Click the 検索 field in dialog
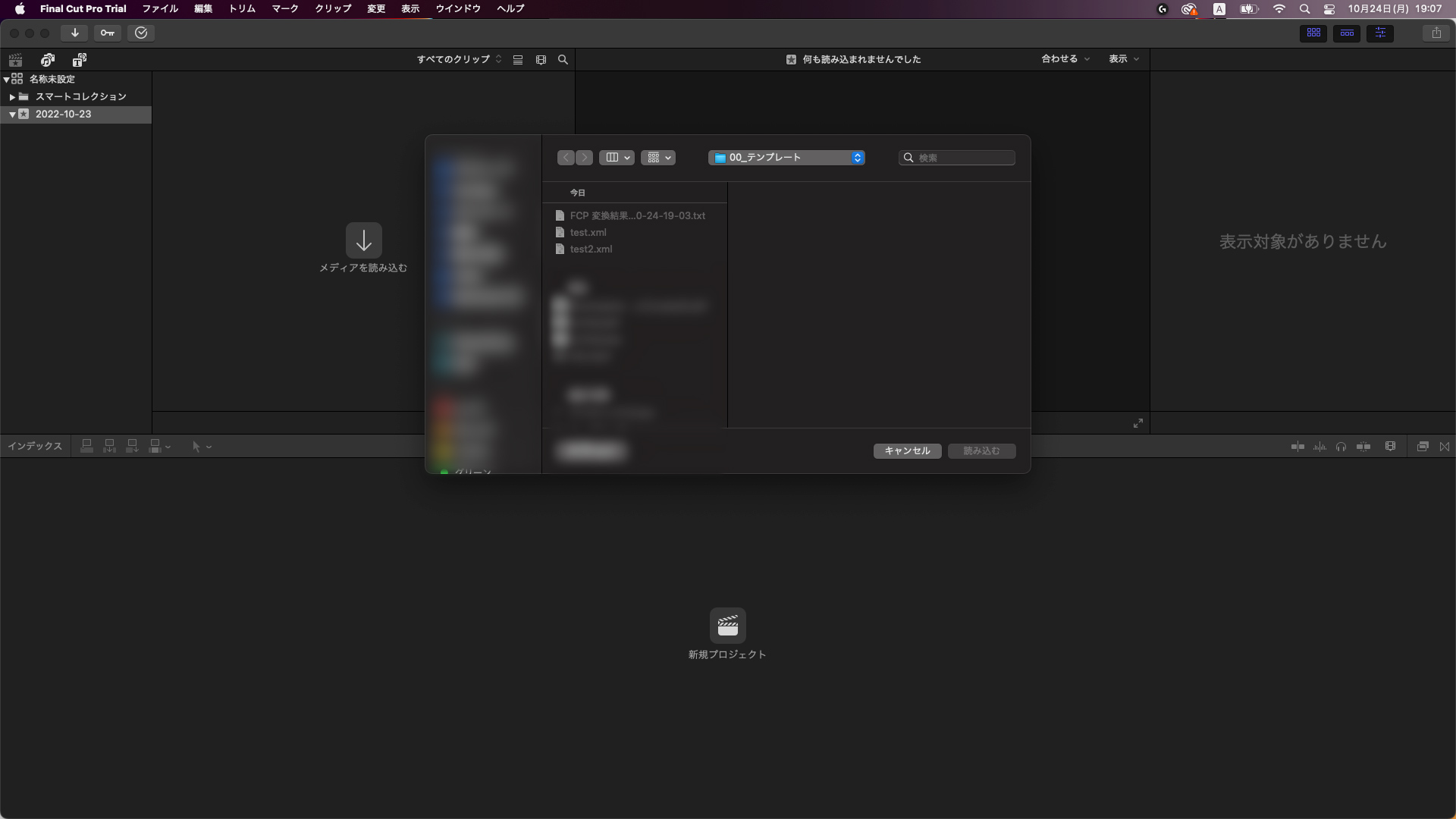 click(x=963, y=158)
